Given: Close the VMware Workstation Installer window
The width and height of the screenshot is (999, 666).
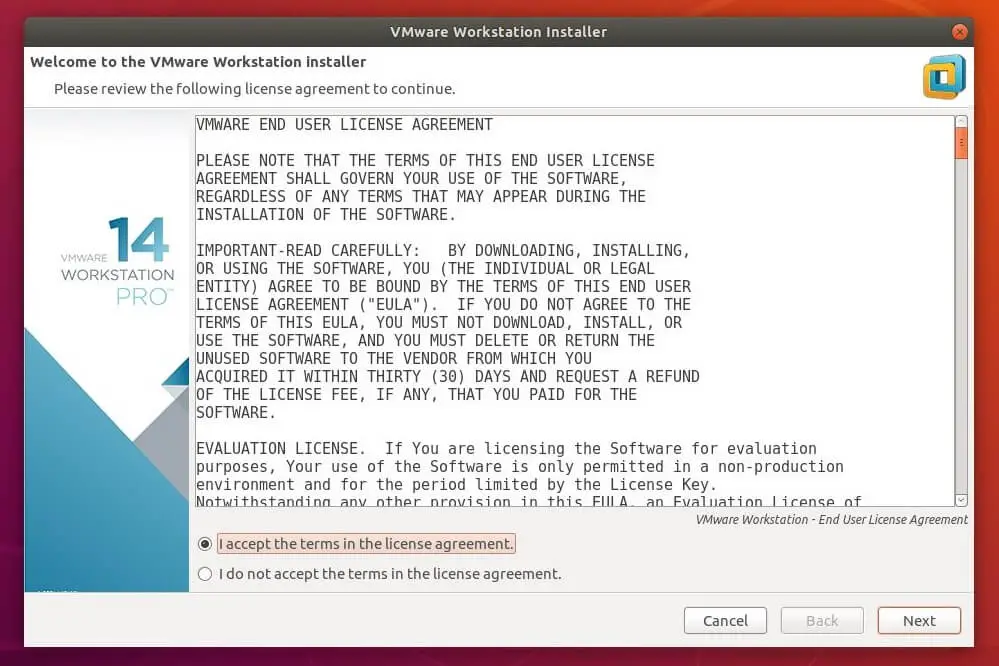Looking at the screenshot, I should click(959, 31).
